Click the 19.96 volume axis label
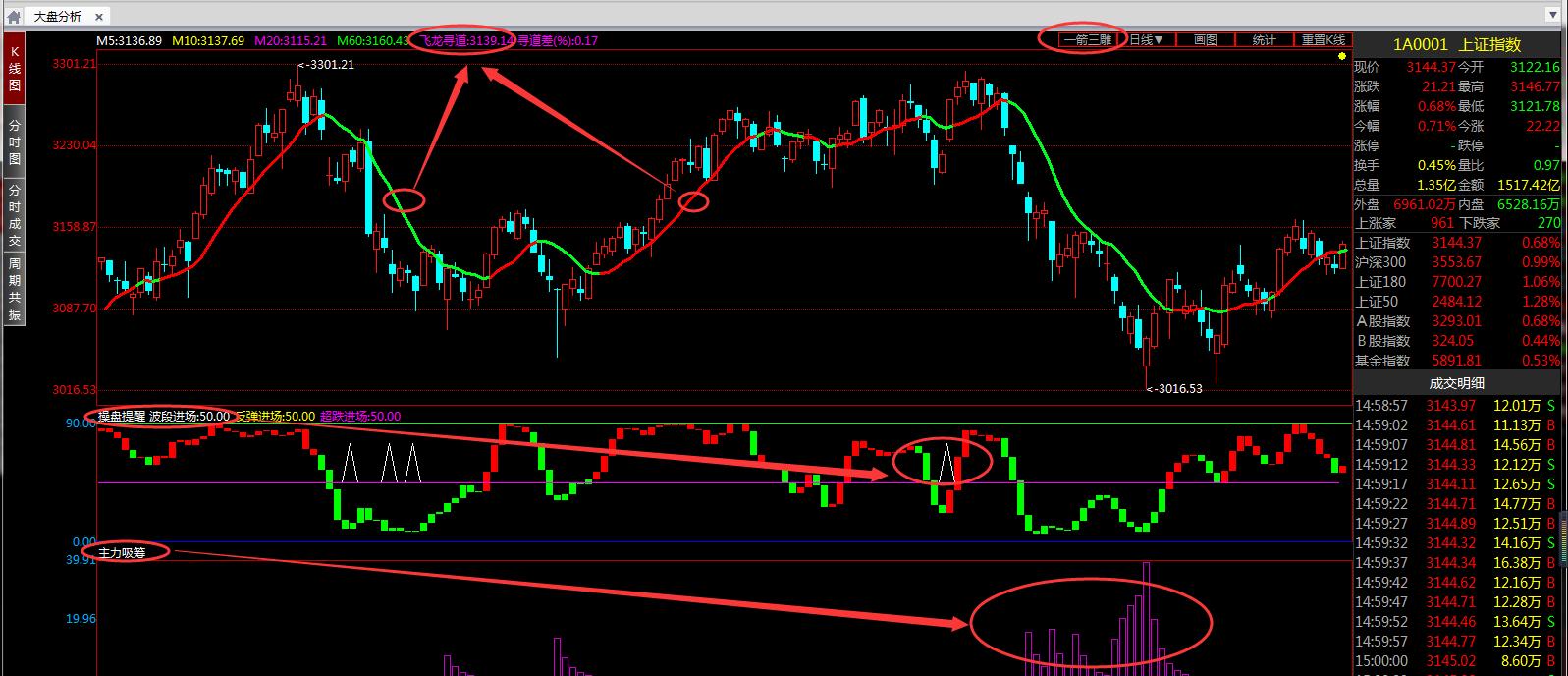The height and width of the screenshot is (676, 1568). [x=81, y=619]
